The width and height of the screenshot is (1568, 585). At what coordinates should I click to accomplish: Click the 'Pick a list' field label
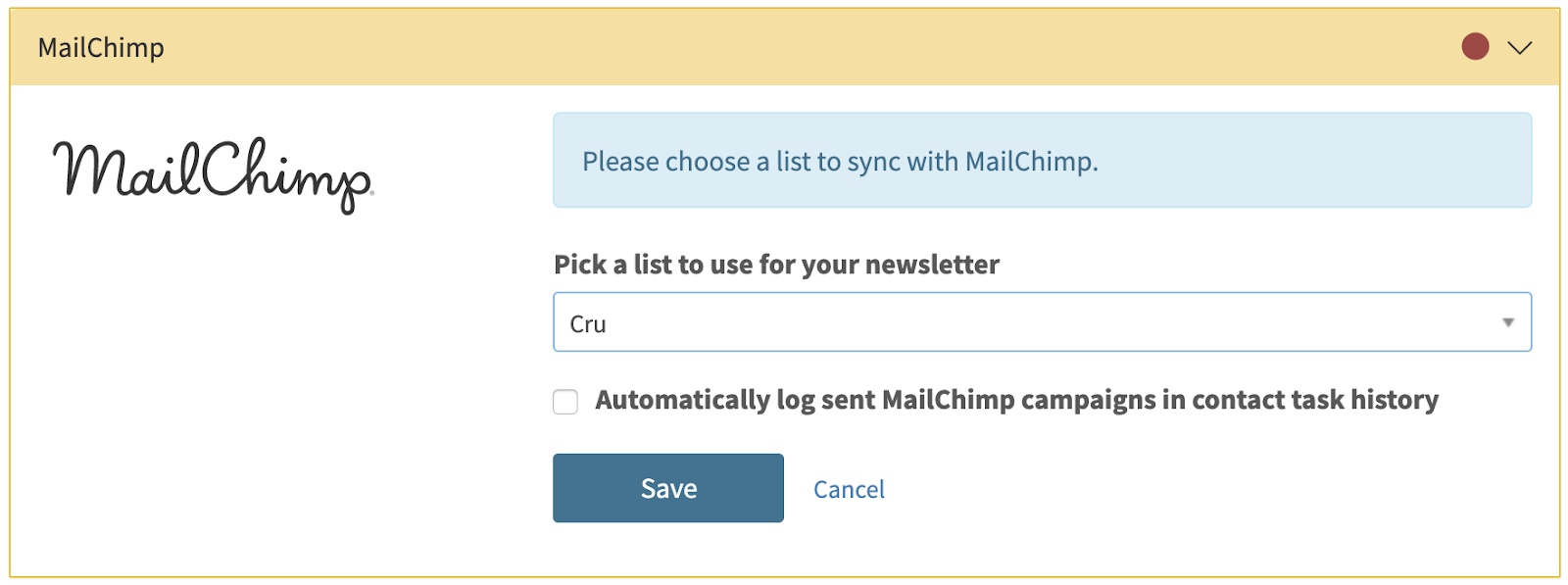(x=776, y=265)
